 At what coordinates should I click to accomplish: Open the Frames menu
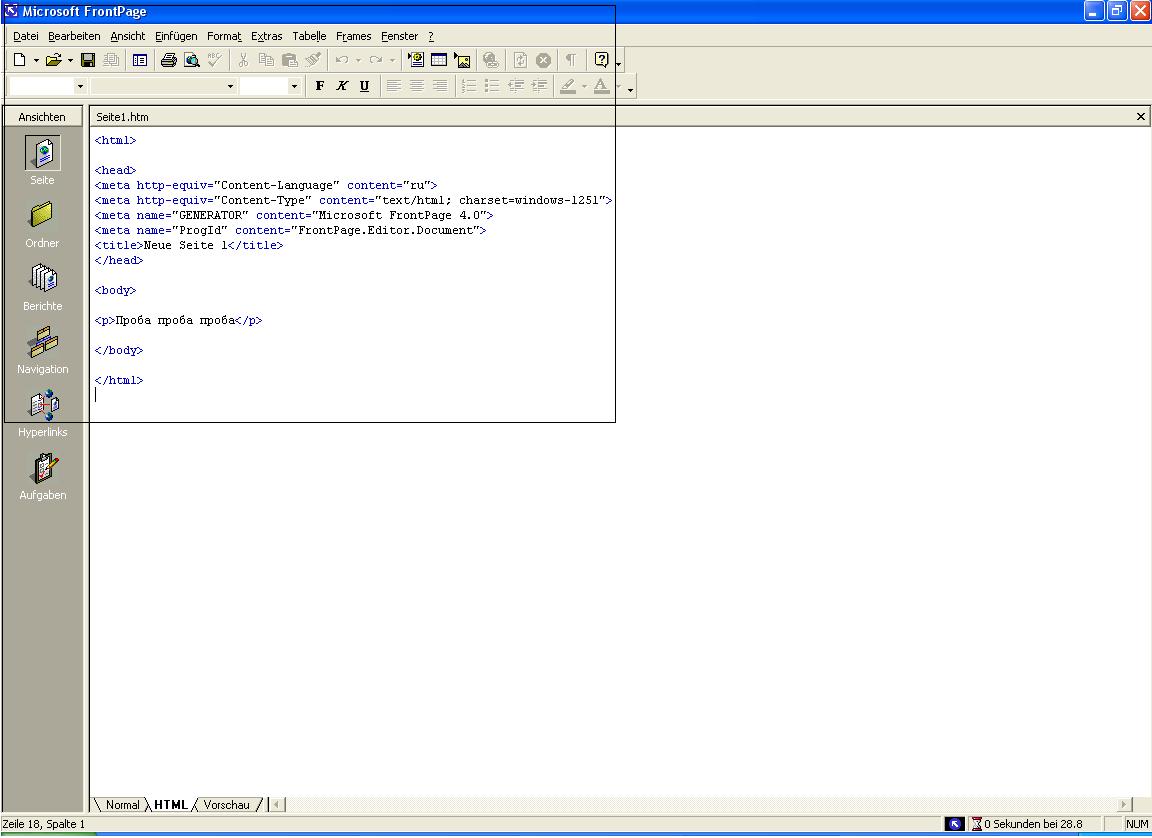click(x=353, y=36)
